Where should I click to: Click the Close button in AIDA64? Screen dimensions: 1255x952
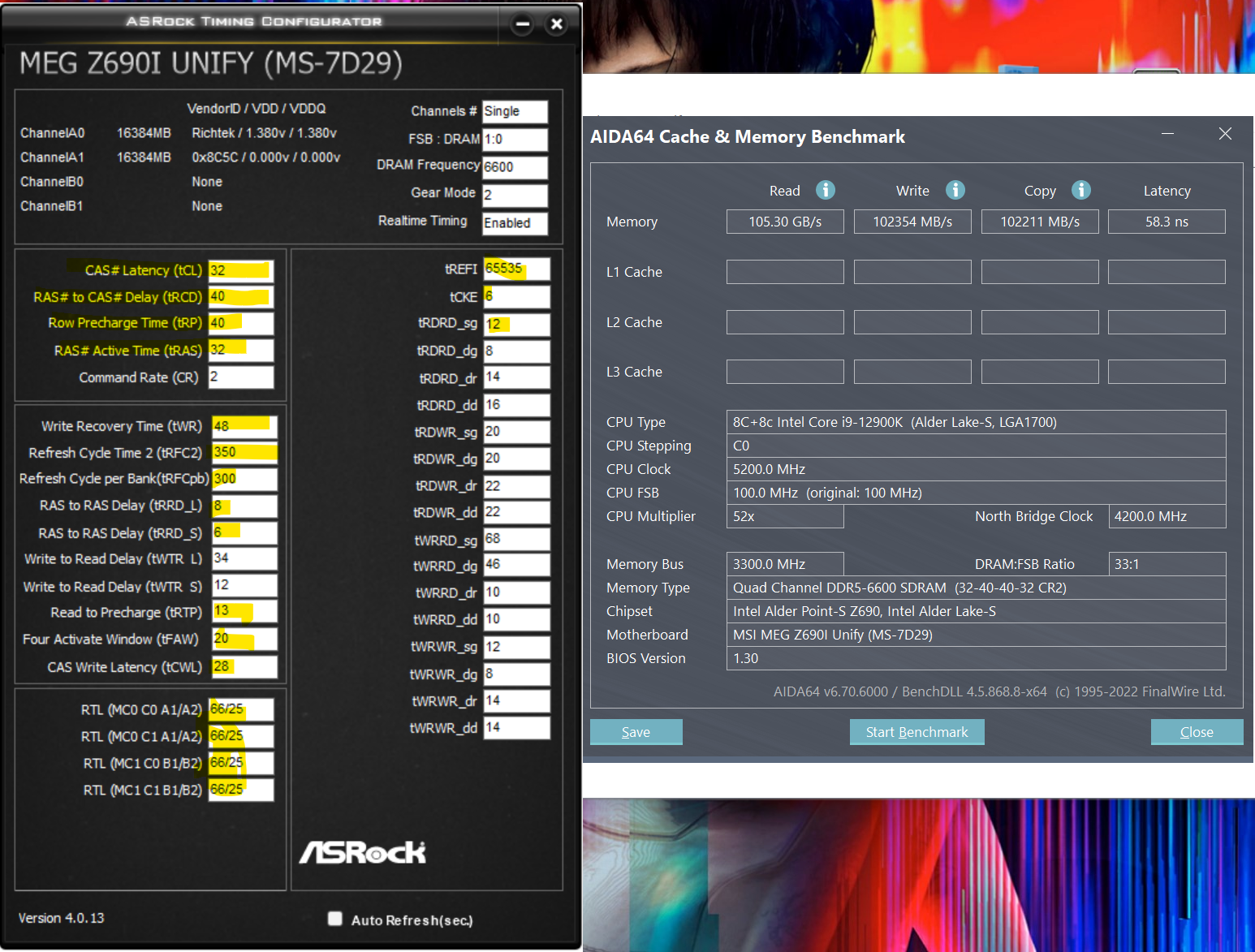coord(1197,732)
